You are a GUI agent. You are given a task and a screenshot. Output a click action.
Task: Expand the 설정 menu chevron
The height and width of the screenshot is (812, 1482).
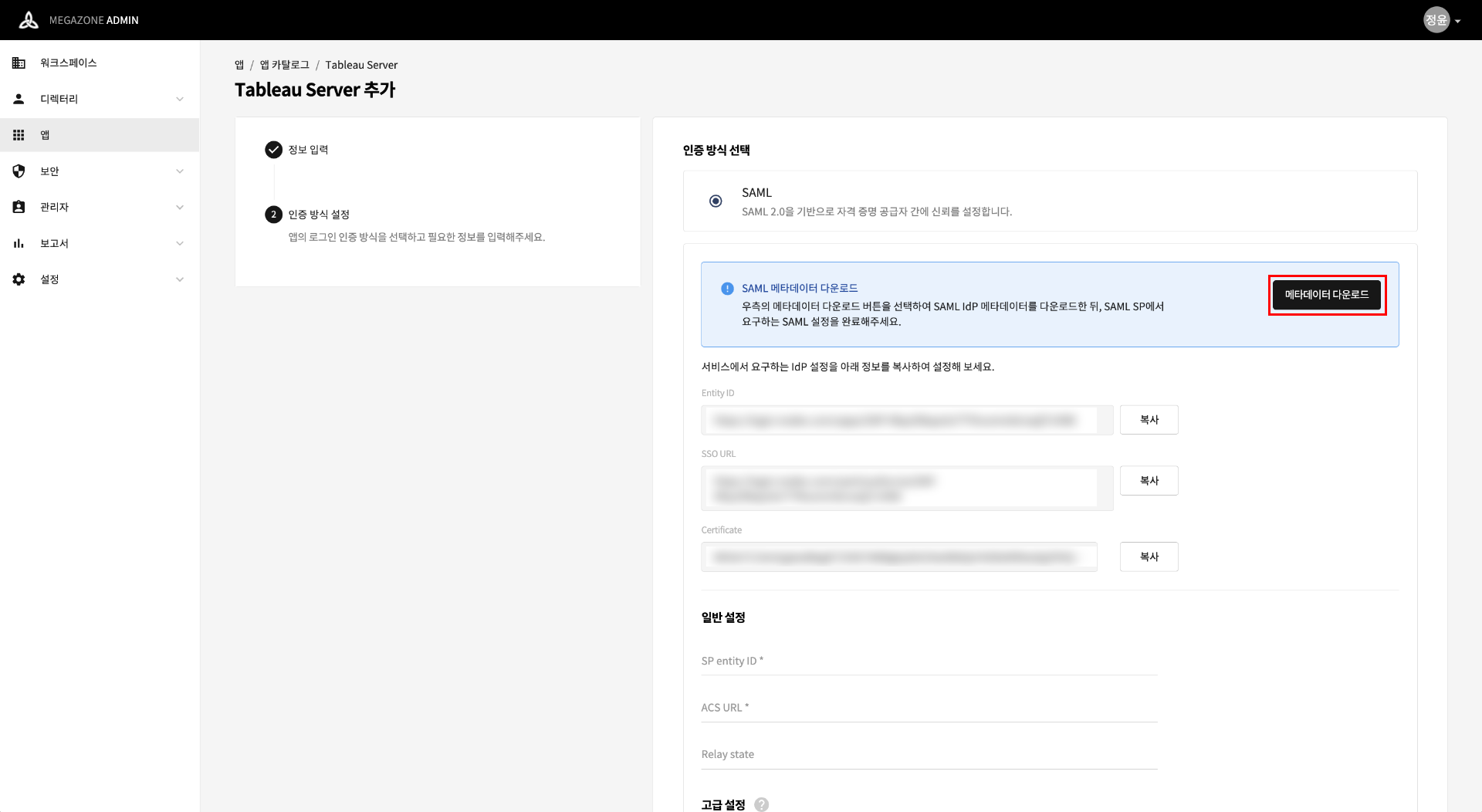pos(180,279)
